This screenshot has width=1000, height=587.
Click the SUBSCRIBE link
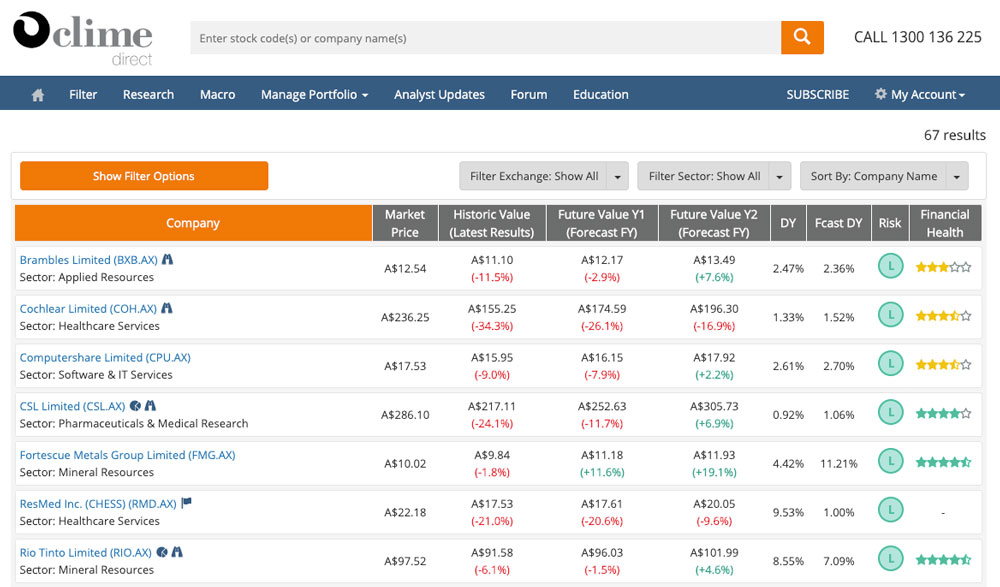pyautogui.click(x=818, y=94)
